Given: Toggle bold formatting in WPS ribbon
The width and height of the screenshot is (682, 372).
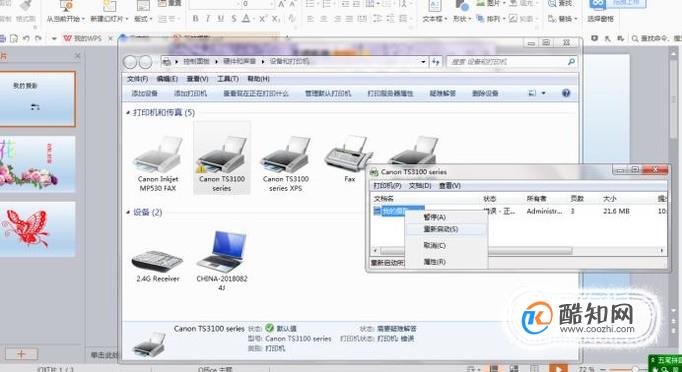Looking at the screenshot, I should (195, 19).
